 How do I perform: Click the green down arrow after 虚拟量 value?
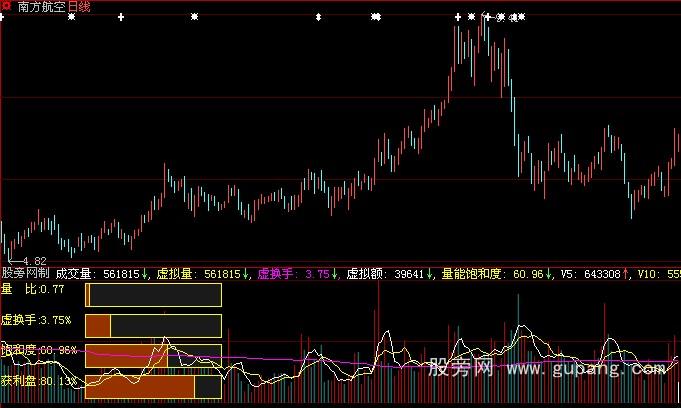tap(246, 274)
